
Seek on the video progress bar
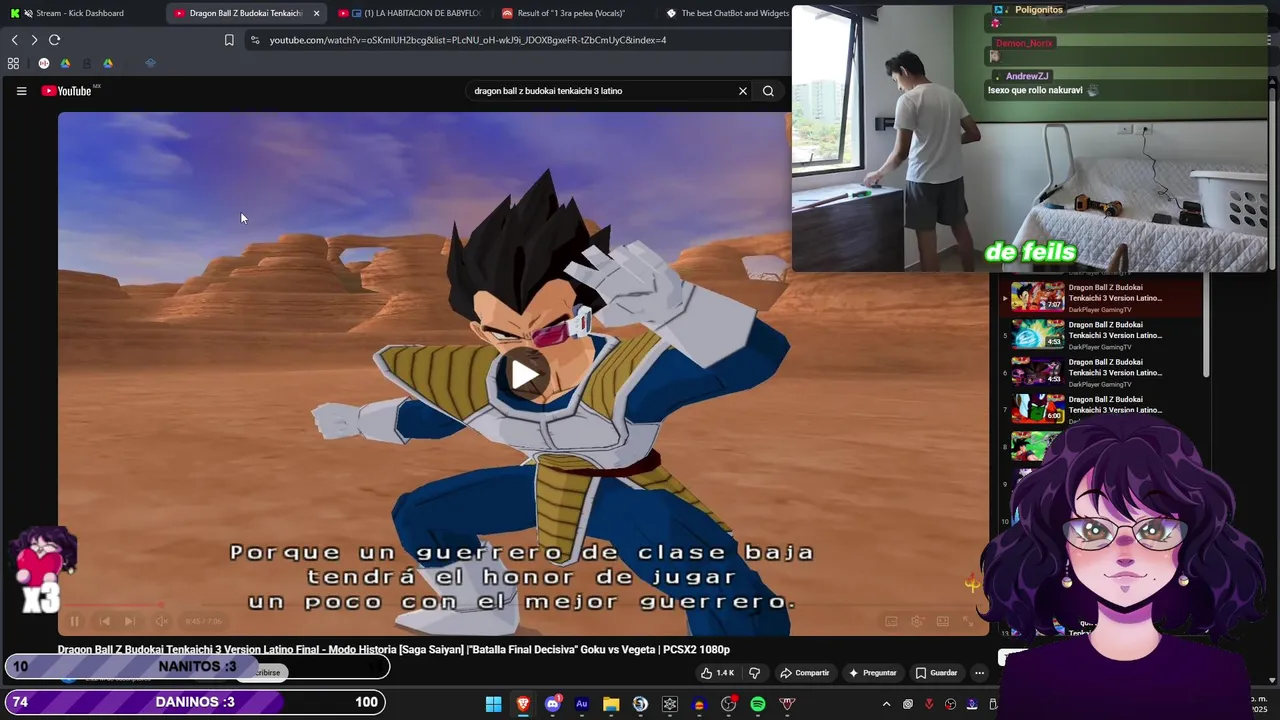pyautogui.click(x=523, y=605)
